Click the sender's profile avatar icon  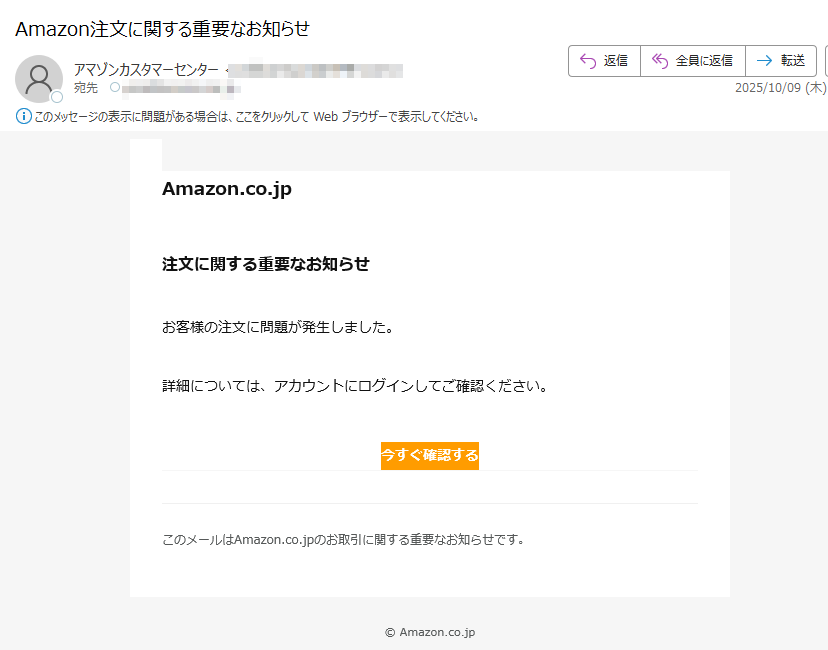click(38, 78)
